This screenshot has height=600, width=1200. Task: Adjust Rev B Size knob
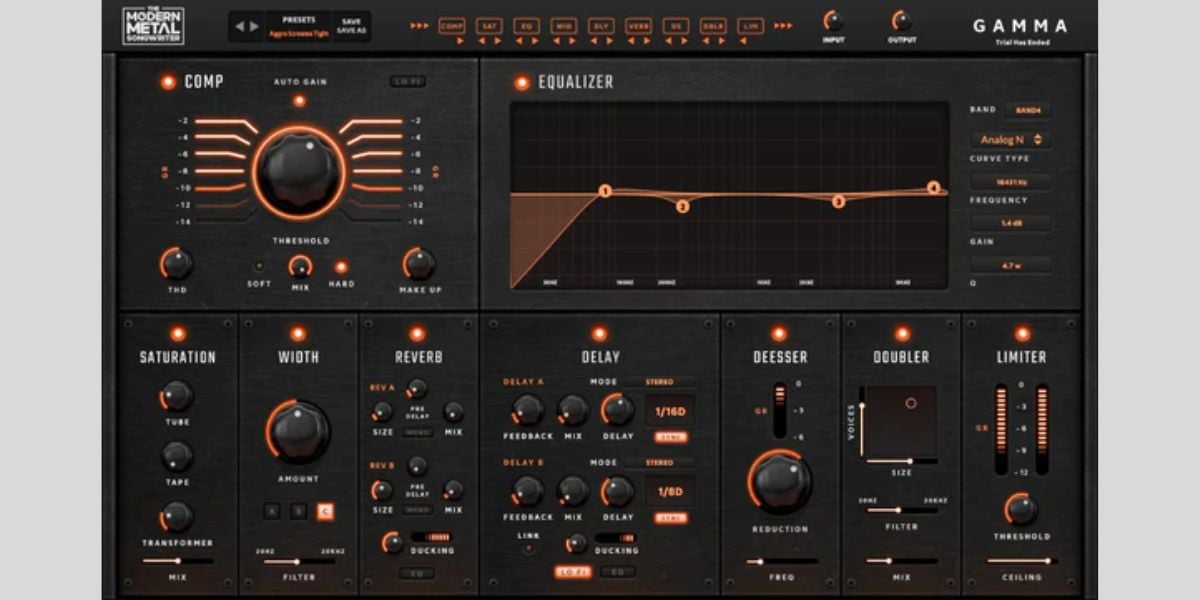point(382,490)
